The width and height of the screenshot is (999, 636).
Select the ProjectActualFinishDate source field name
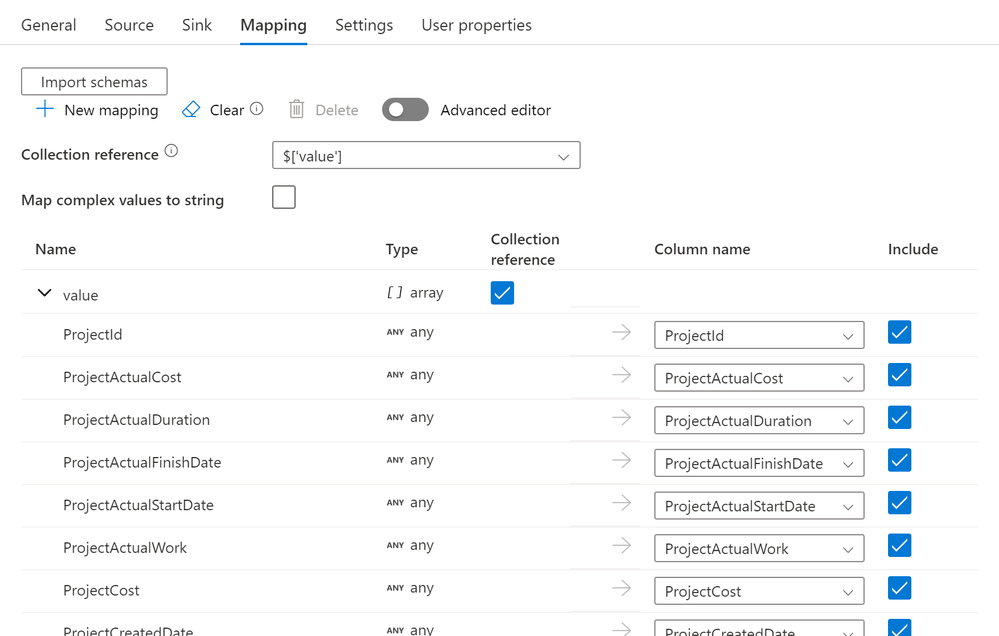[142, 463]
